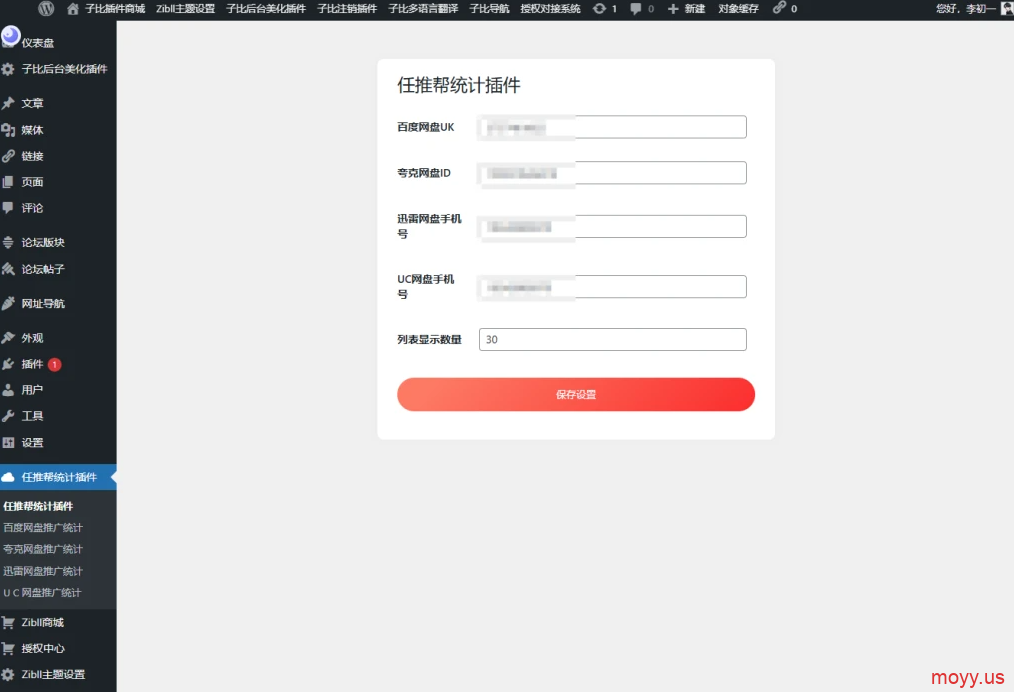The image size is (1014, 692).
Task: Open 子比插件商城 in the admin bar
Action: pyautogui.click(x=115, y=9)
